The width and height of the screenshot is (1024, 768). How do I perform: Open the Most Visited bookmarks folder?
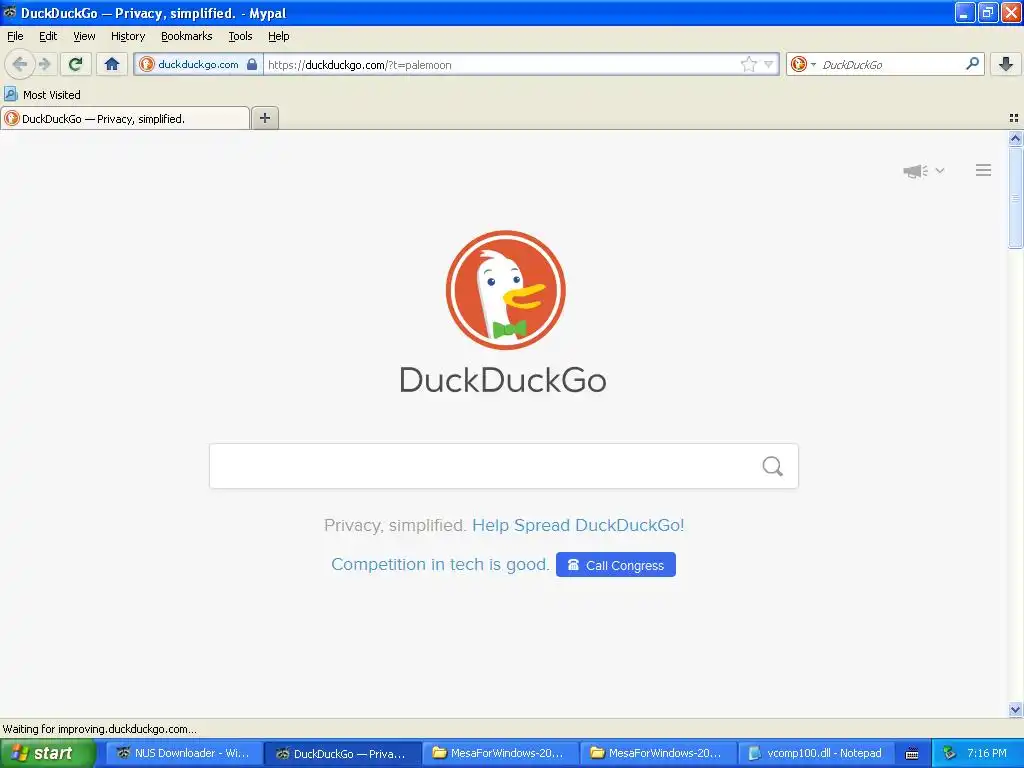[x=43, y=95]
